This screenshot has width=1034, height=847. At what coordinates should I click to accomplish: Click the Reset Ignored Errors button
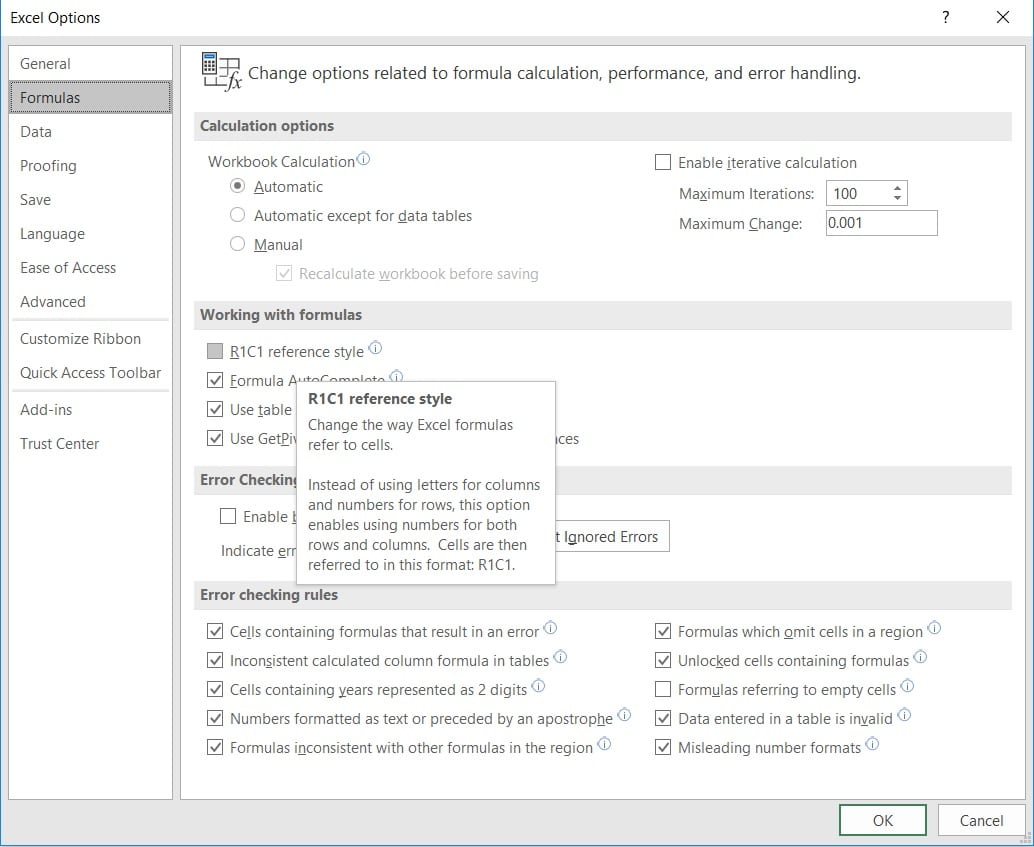pyautogui.click(x=612, y=536)
